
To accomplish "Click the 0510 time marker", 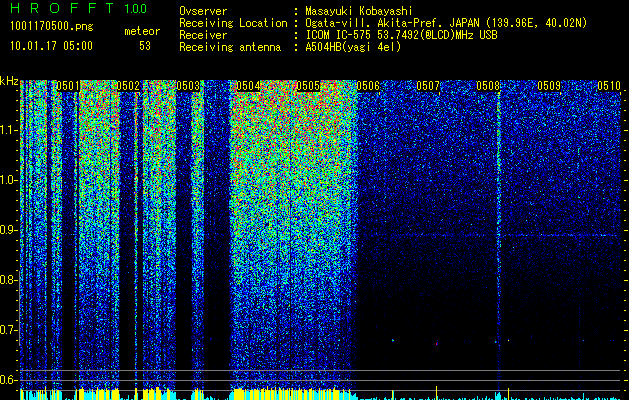I will point(609,86).
